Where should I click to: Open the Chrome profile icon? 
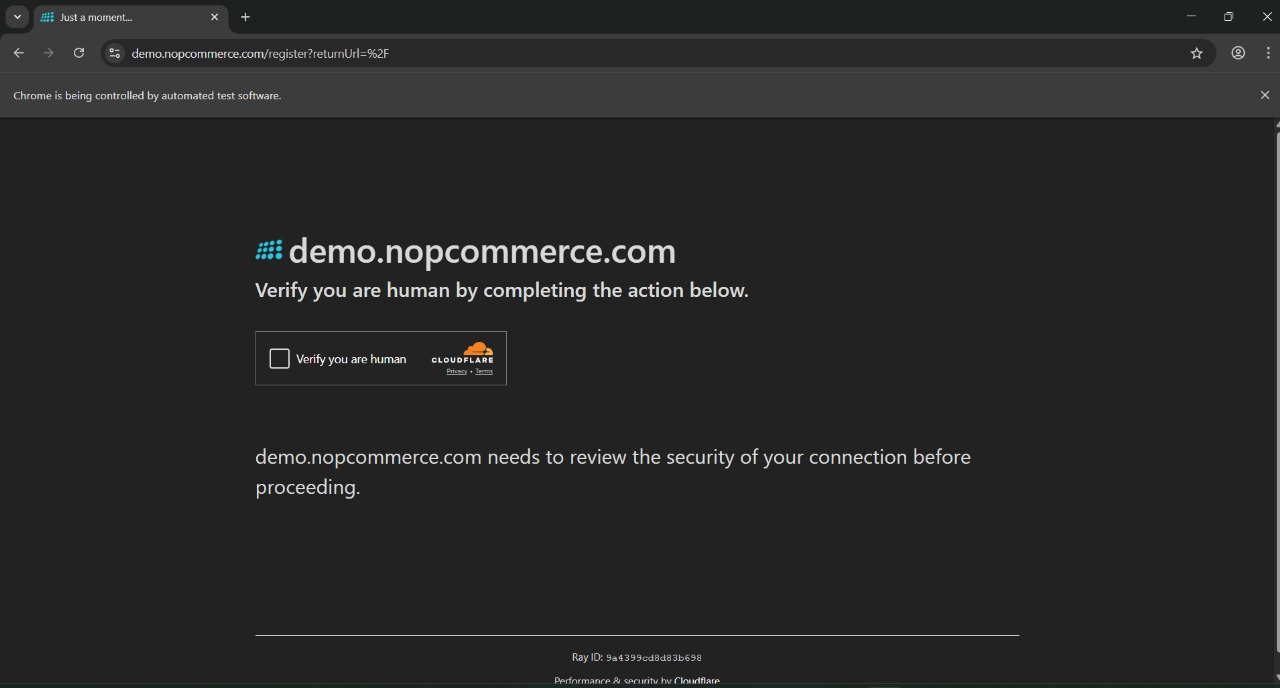click(x=1238, y=53)
